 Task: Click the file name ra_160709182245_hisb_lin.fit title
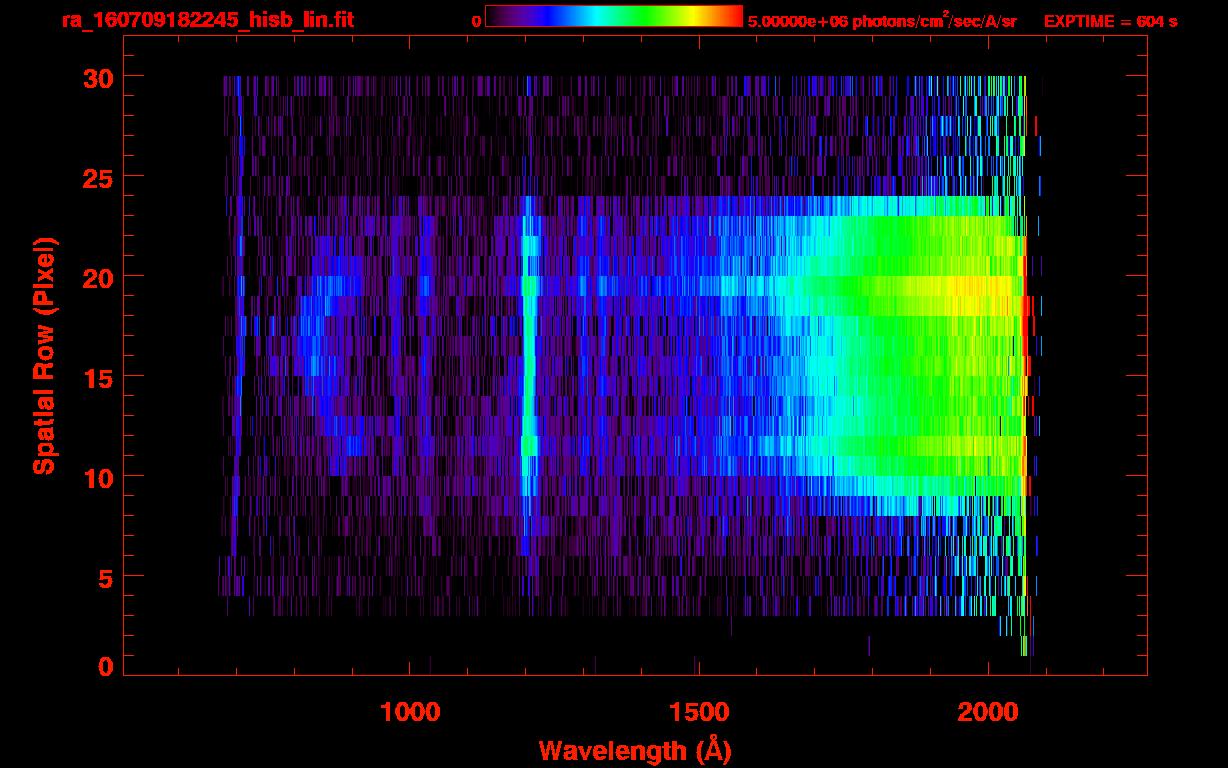[x=207, y=20]
